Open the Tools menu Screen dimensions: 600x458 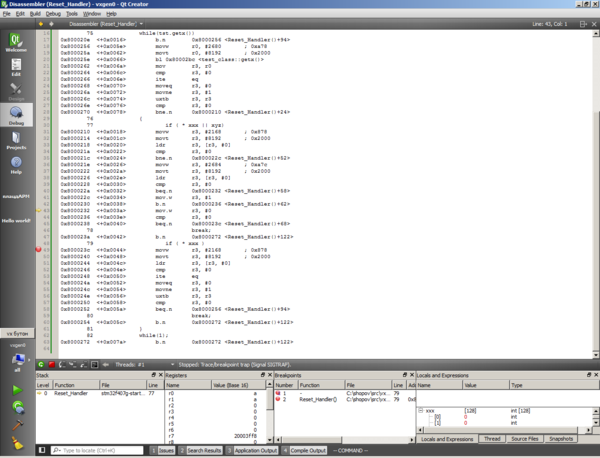click(72, 14)
